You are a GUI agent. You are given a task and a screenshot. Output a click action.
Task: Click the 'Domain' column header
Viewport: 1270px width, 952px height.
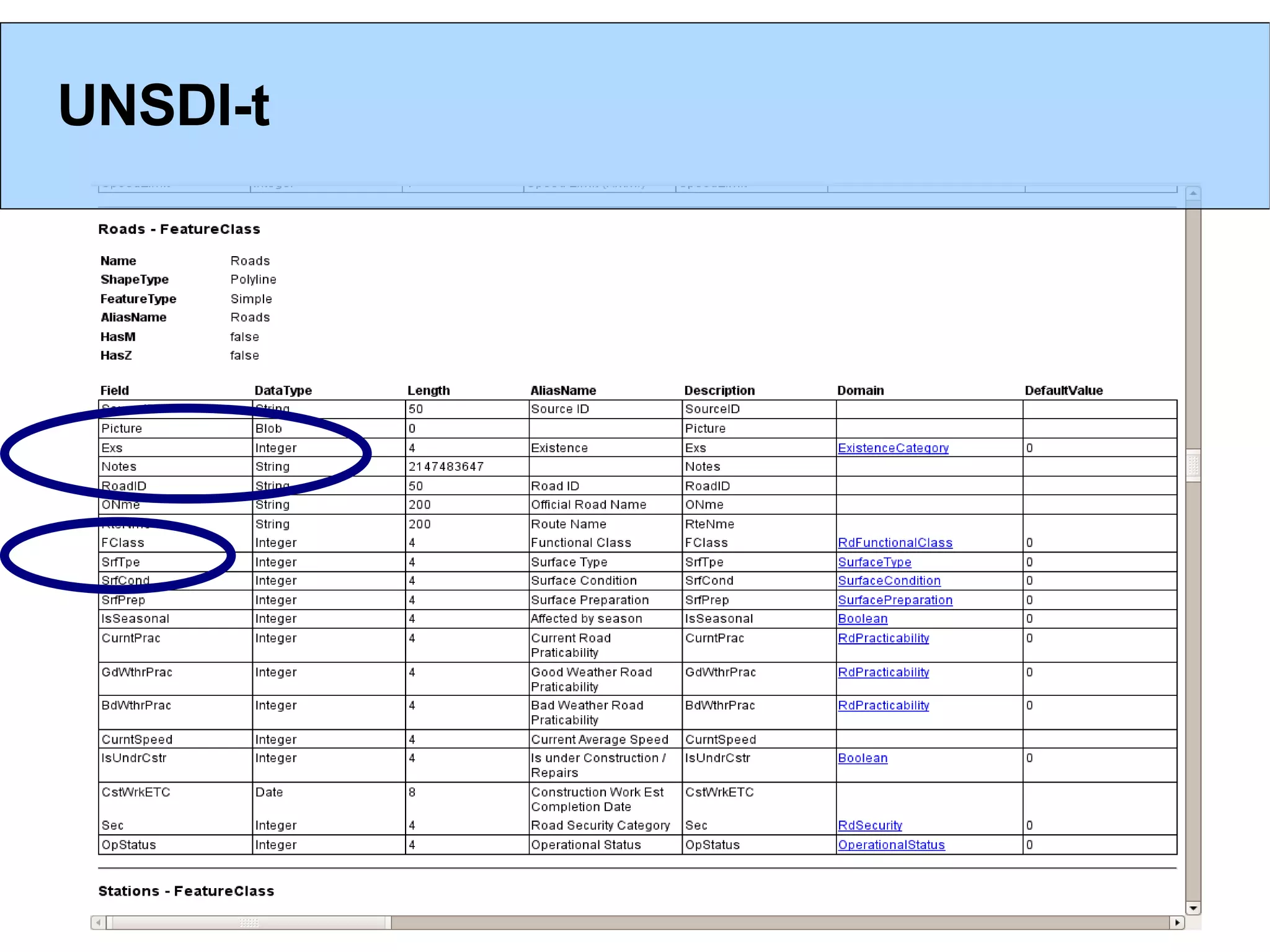pos(860,391)
